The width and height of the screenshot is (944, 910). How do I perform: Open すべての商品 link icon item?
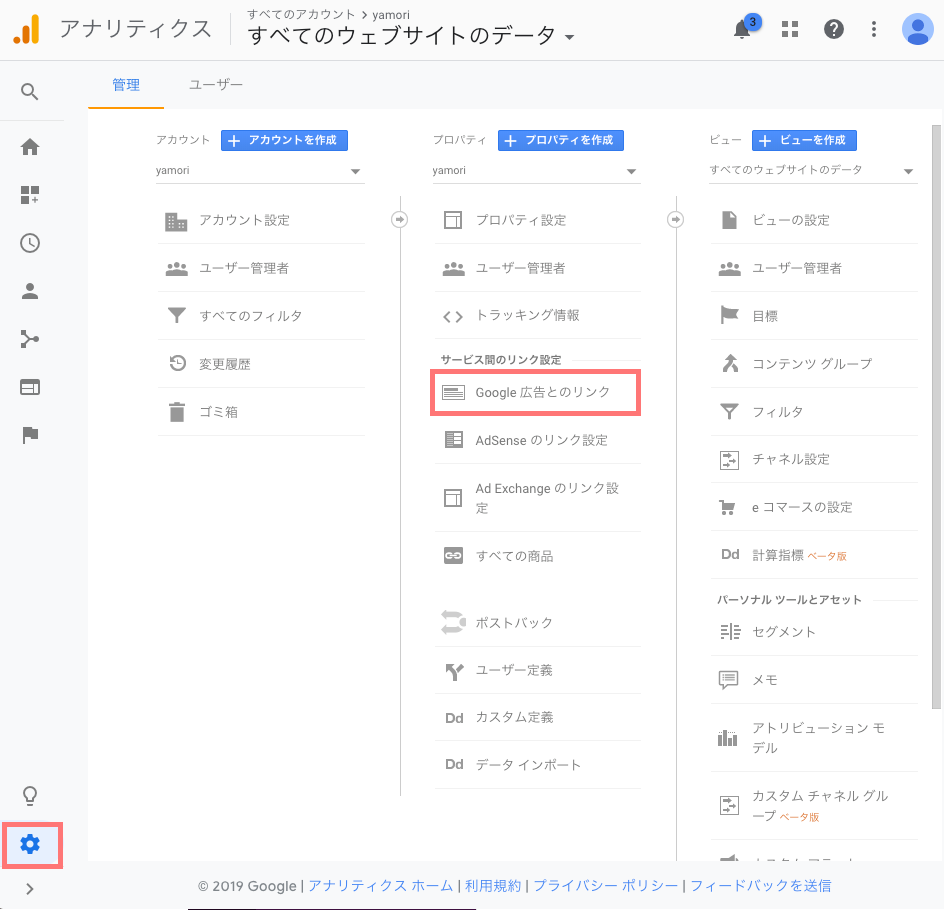[537, 556]
